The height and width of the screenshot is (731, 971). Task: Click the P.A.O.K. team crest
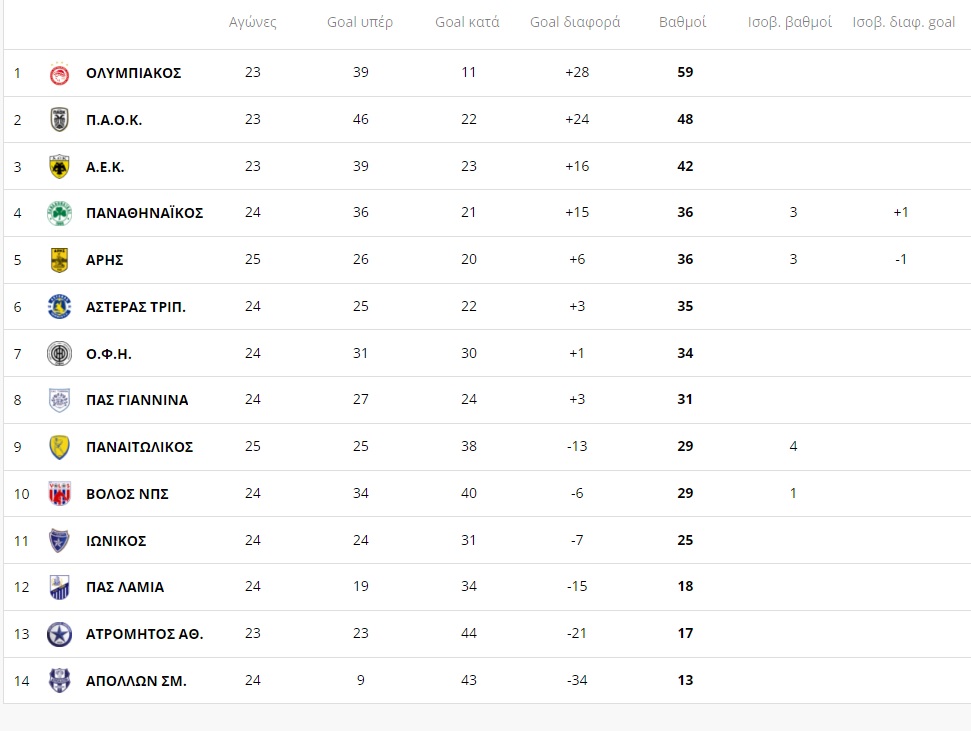click(x=59, y=120)
